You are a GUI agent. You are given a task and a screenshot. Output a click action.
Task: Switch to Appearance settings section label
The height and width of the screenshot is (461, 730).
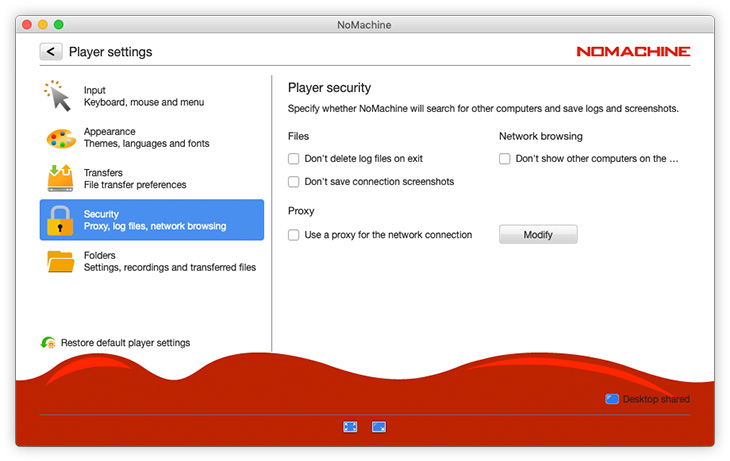[109, 131]
